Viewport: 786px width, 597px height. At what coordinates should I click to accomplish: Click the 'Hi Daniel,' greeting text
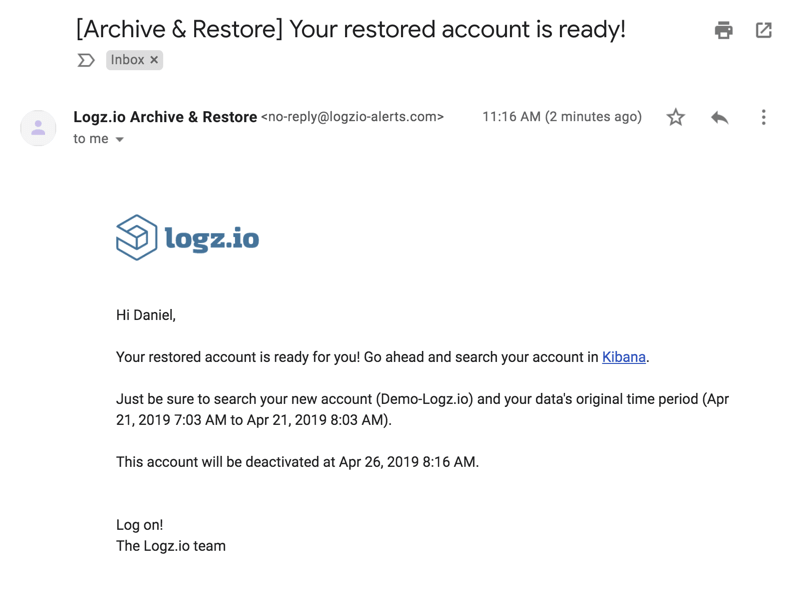coord(146,315)
